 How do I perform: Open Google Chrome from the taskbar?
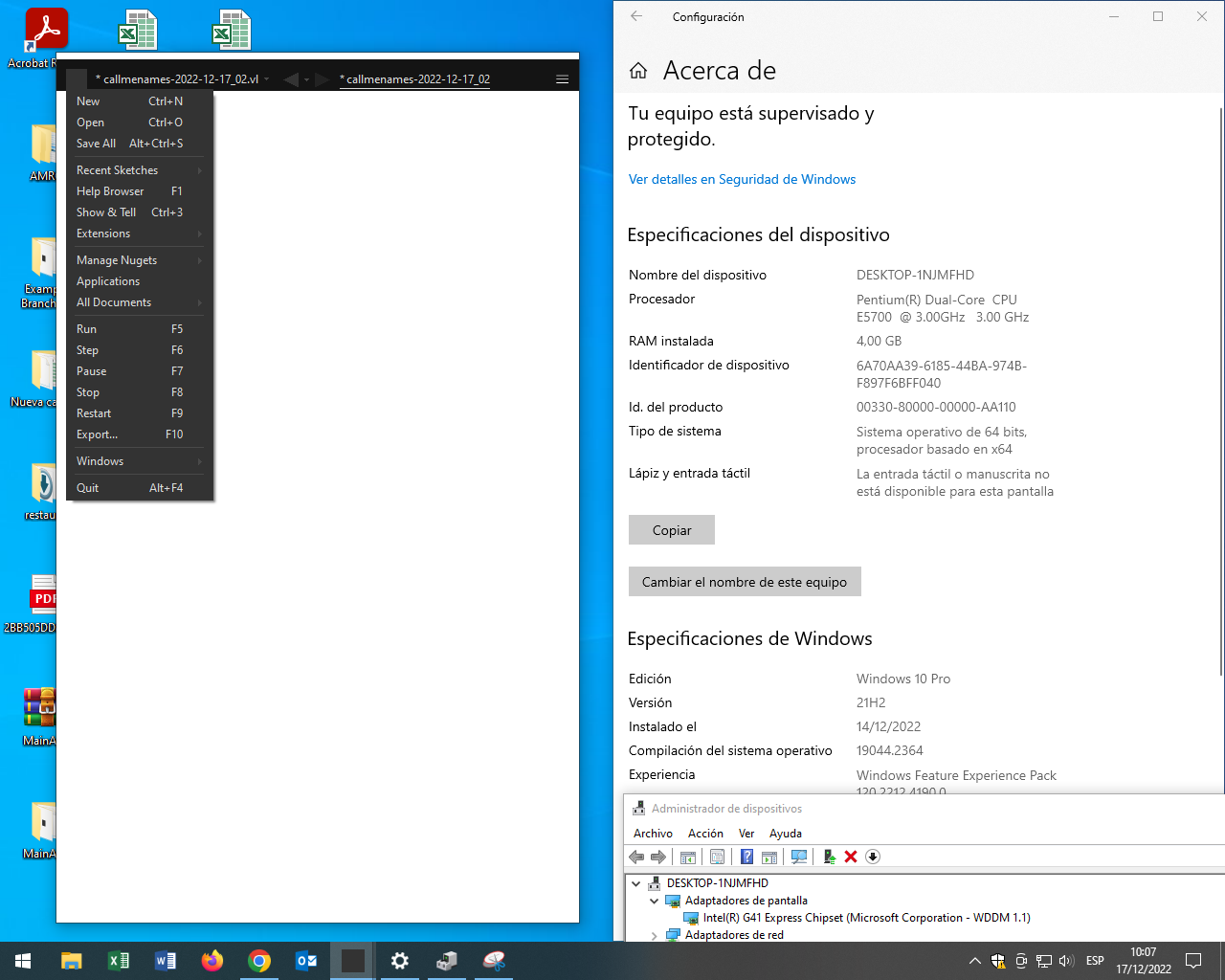coord(259,961)
